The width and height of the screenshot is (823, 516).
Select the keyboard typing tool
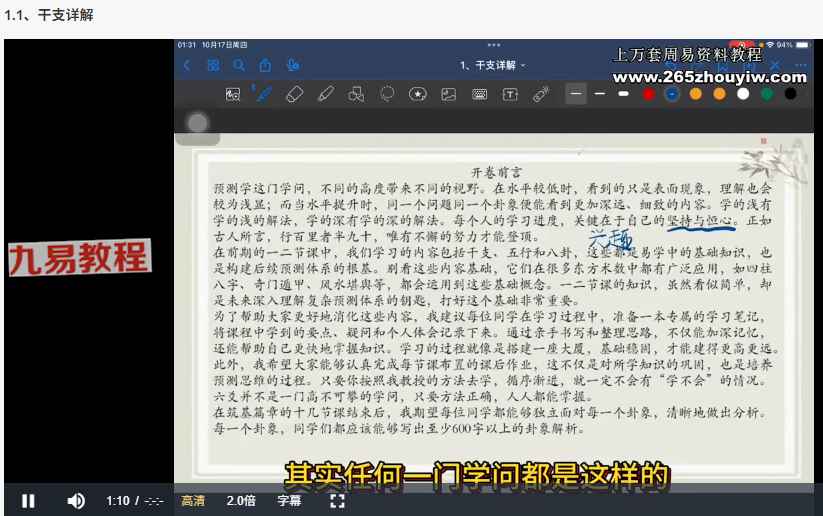pos(479,94)
